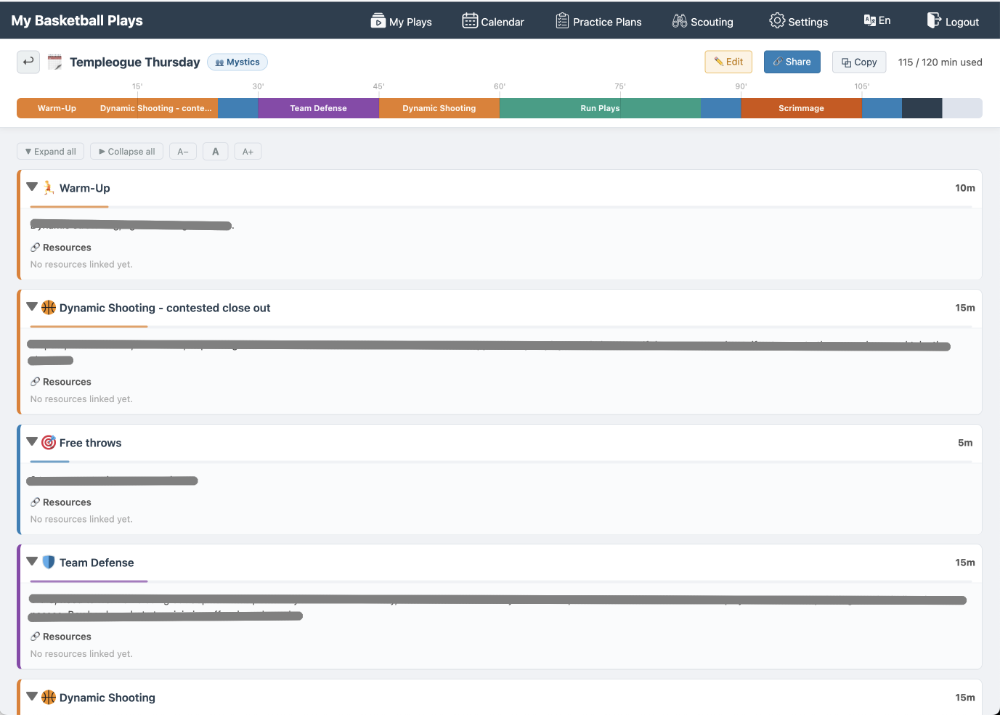
Task: Collapse the Free throws section triangle
Action: [32, 442]
